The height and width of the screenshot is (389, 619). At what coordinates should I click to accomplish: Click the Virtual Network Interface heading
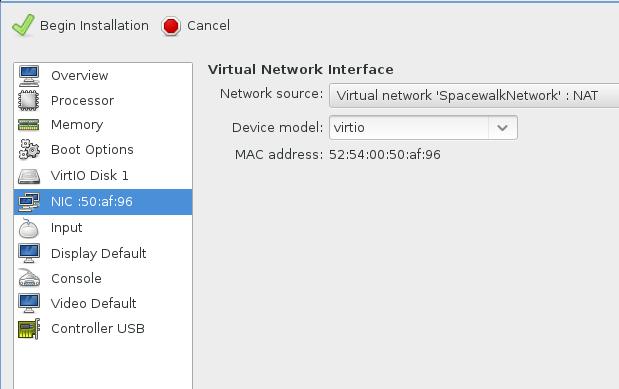(301, 70)
